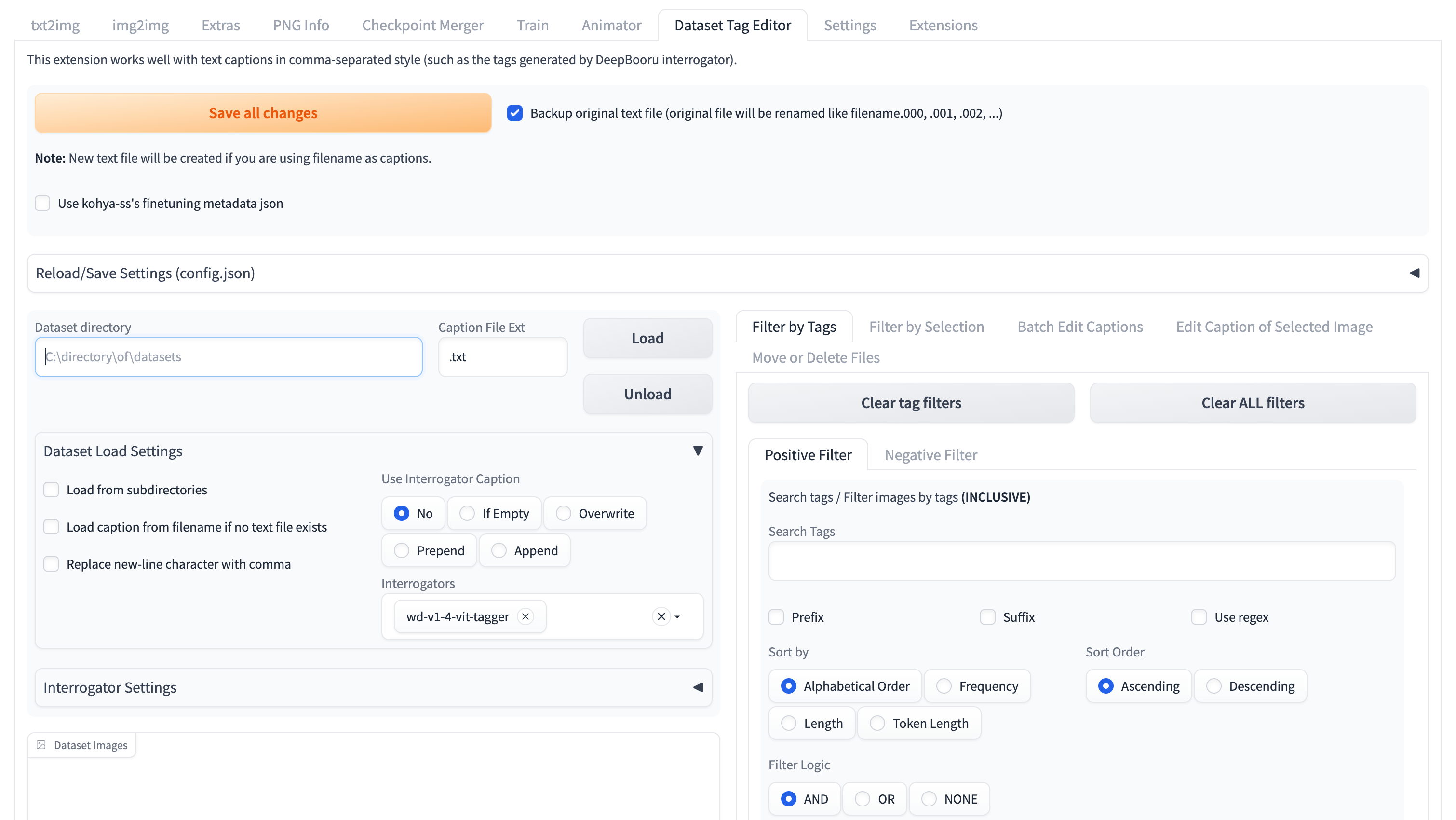Select Frequency sort option
The width and height of the screenshot is (1456, 820).
pos(944,686)
